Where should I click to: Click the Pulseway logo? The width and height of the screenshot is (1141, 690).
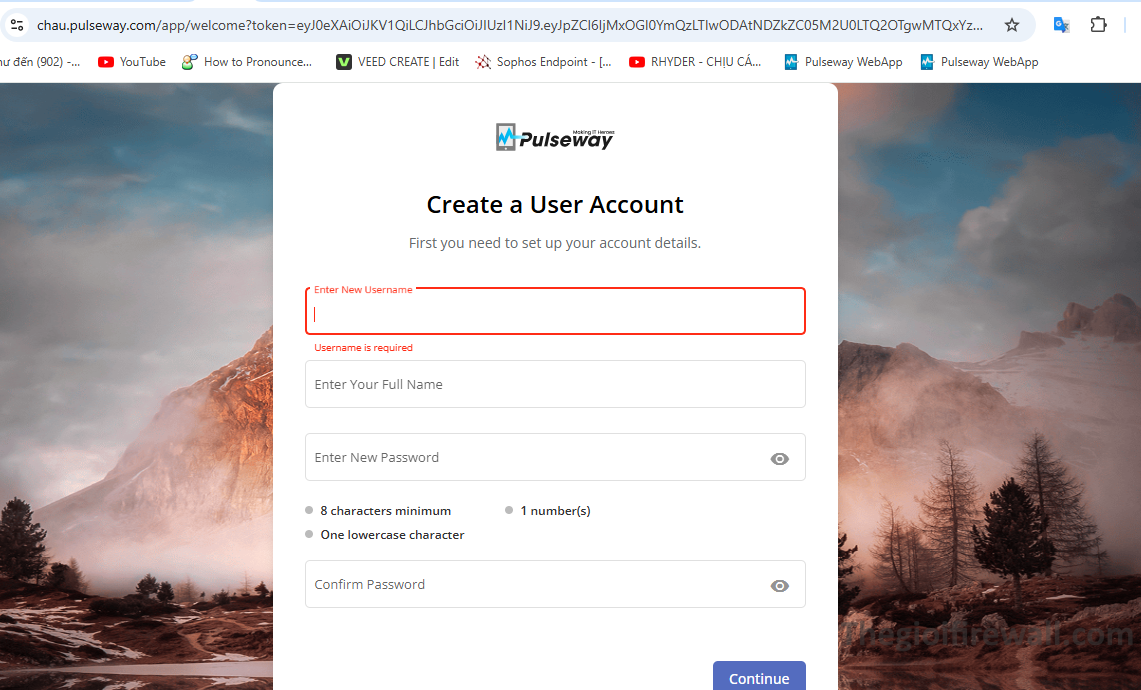(555, 137)
